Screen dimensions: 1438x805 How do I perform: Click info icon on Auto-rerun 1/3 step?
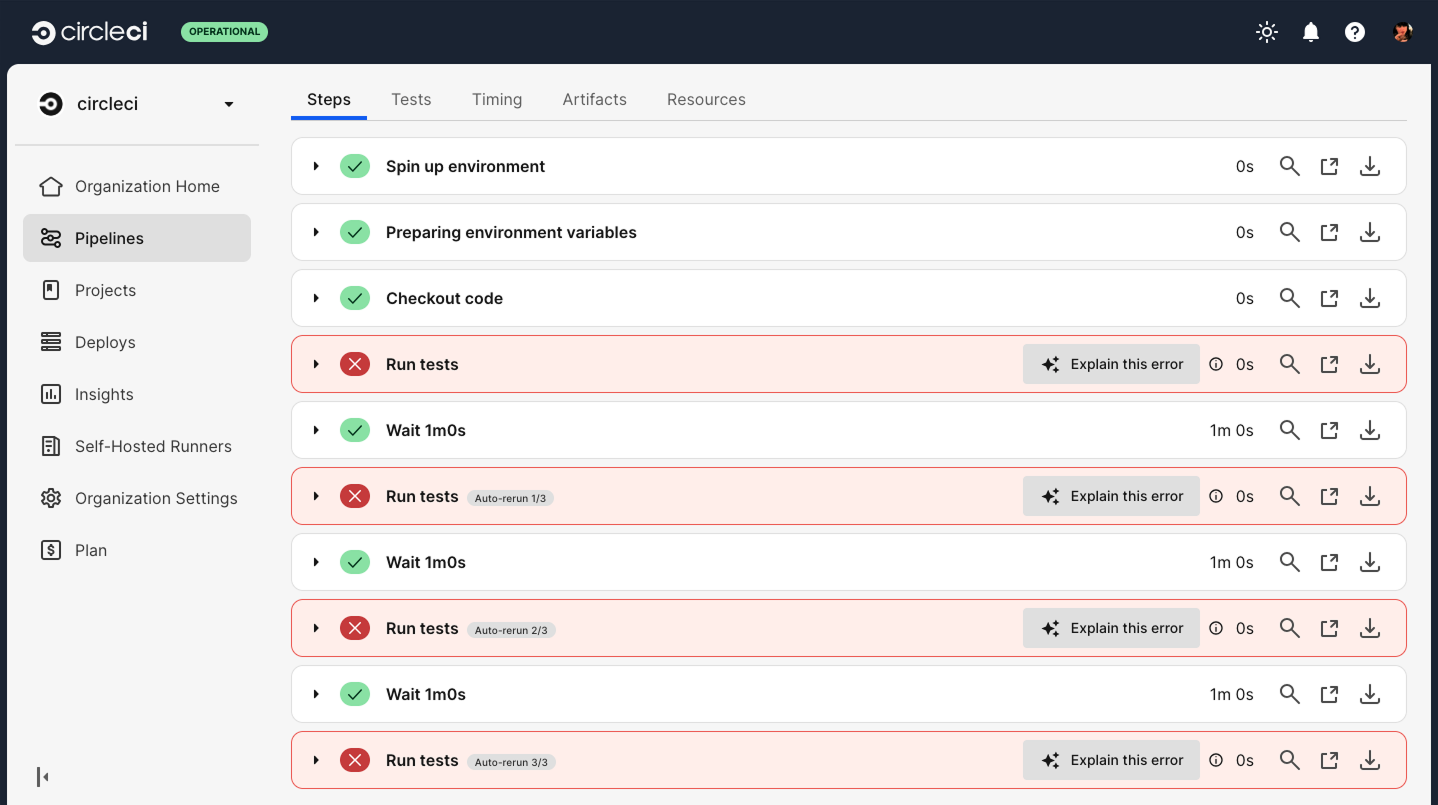[1216, 496]
